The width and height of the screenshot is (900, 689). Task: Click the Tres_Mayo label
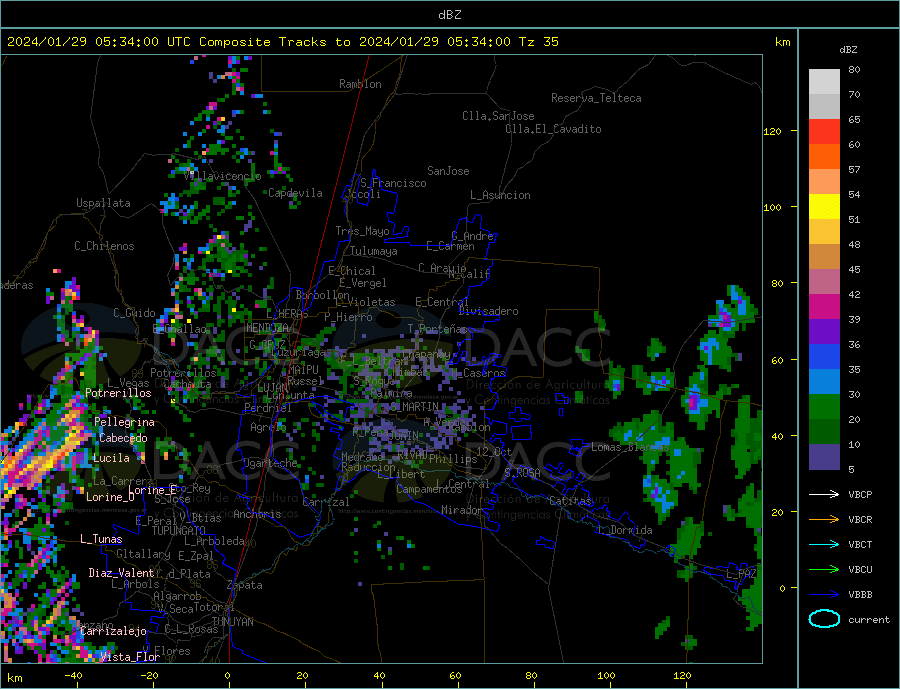[362, 231]
